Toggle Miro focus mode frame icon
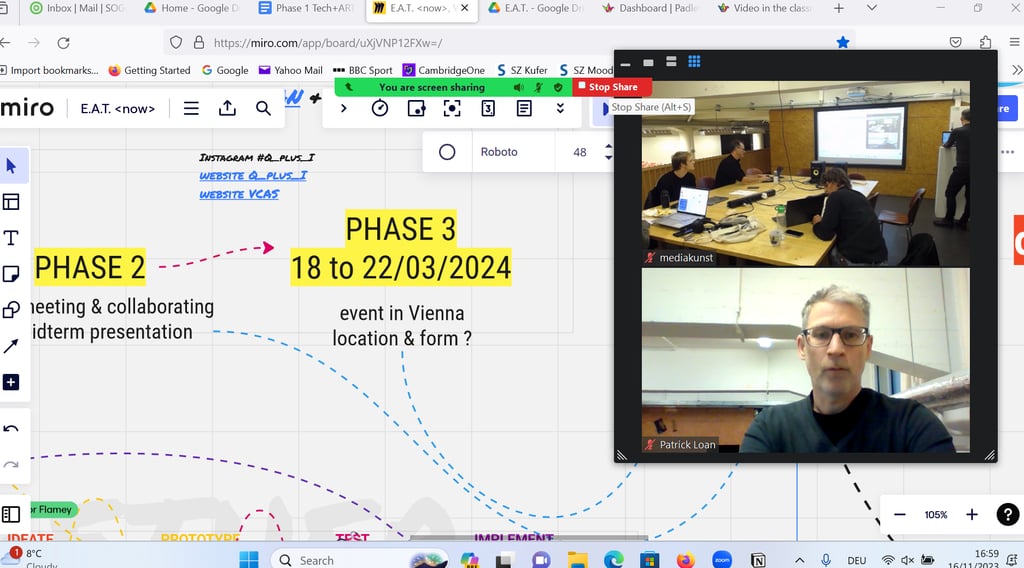Image resolution: width=1024 pixels, height=568 pixels. tap(452, 108)
